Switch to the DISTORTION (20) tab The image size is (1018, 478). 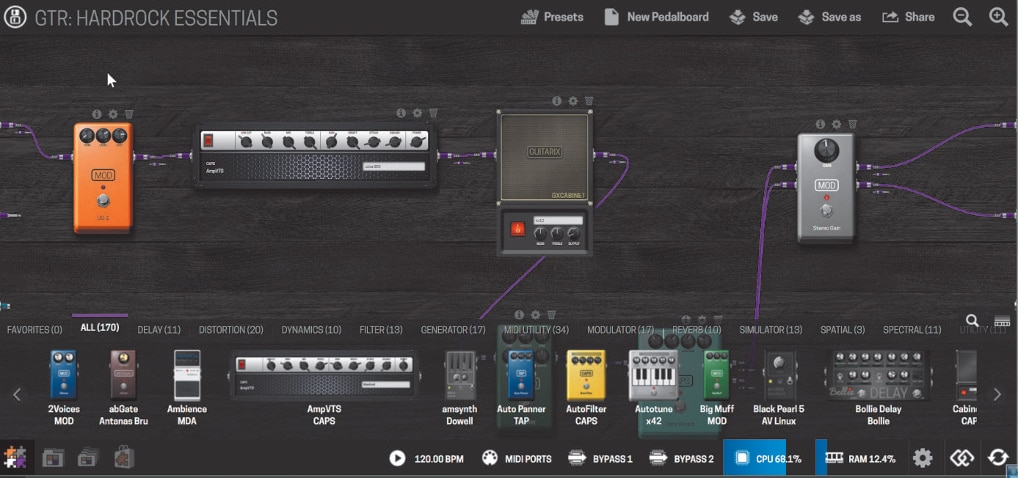click(231, 330)
